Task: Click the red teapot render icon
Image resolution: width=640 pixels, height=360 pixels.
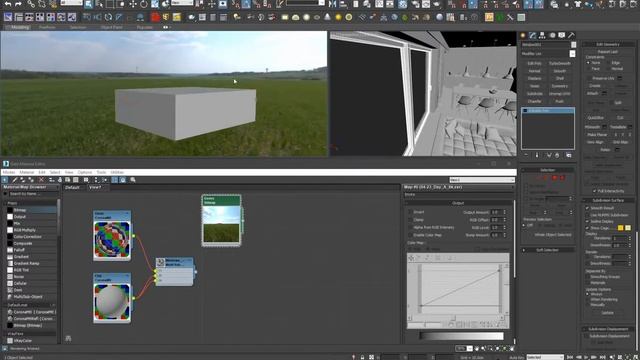Action: click(x=155, y=17)
